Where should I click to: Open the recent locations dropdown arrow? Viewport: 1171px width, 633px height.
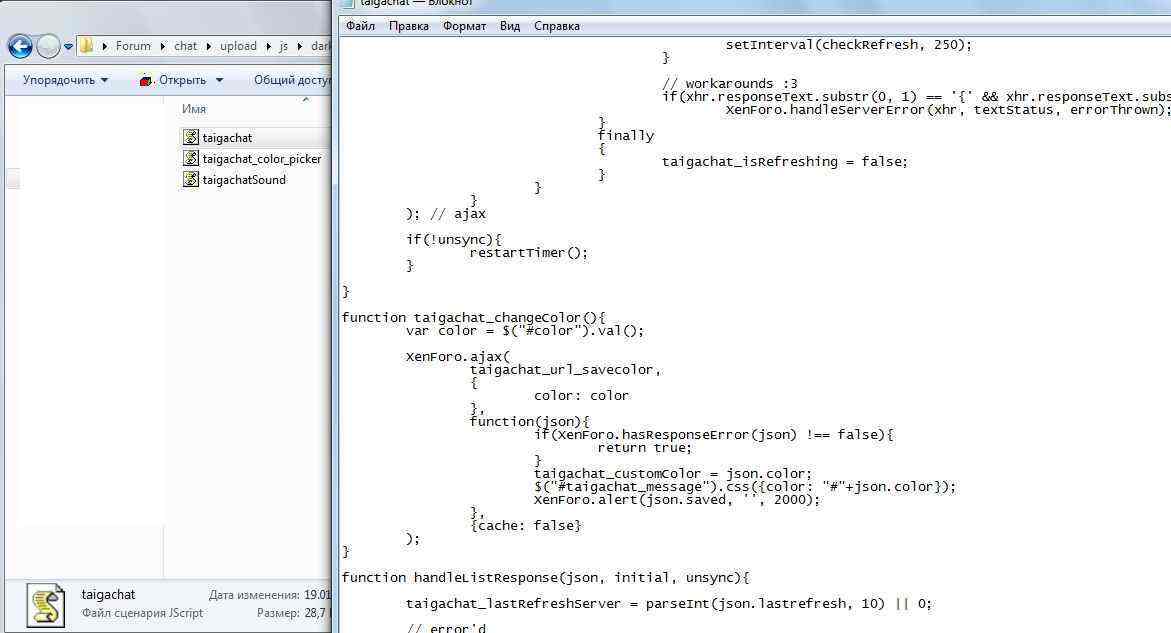[69, 46]
